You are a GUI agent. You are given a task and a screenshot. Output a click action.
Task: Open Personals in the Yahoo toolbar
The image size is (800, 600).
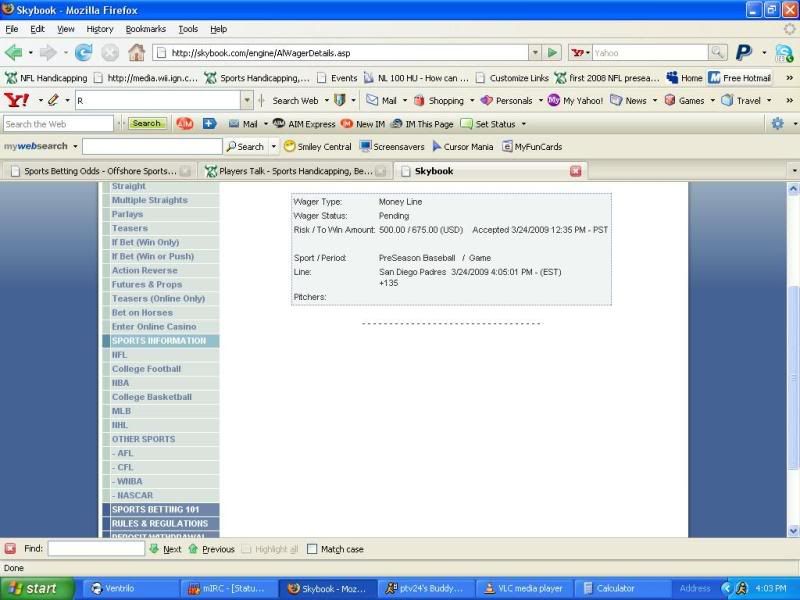(x=507, y=101)
